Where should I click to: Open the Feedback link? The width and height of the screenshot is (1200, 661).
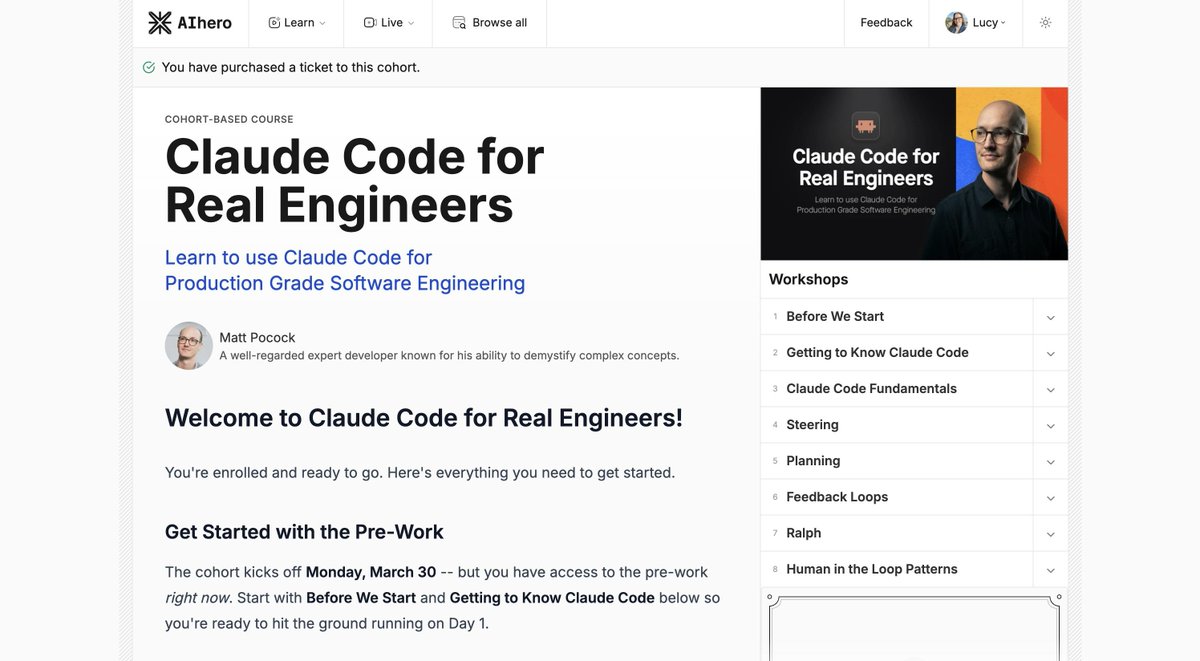886,23
